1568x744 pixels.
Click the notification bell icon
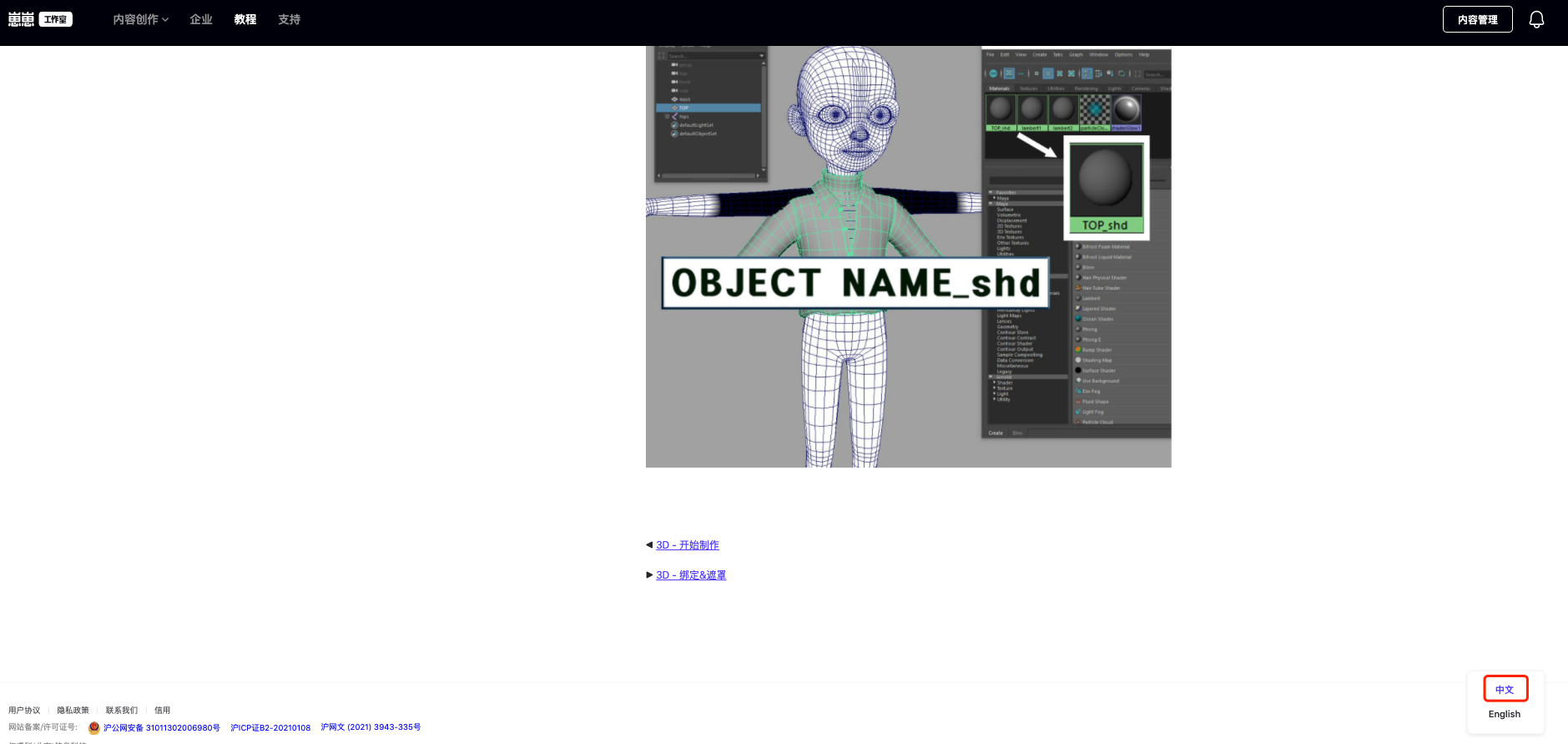point(1536,19)
